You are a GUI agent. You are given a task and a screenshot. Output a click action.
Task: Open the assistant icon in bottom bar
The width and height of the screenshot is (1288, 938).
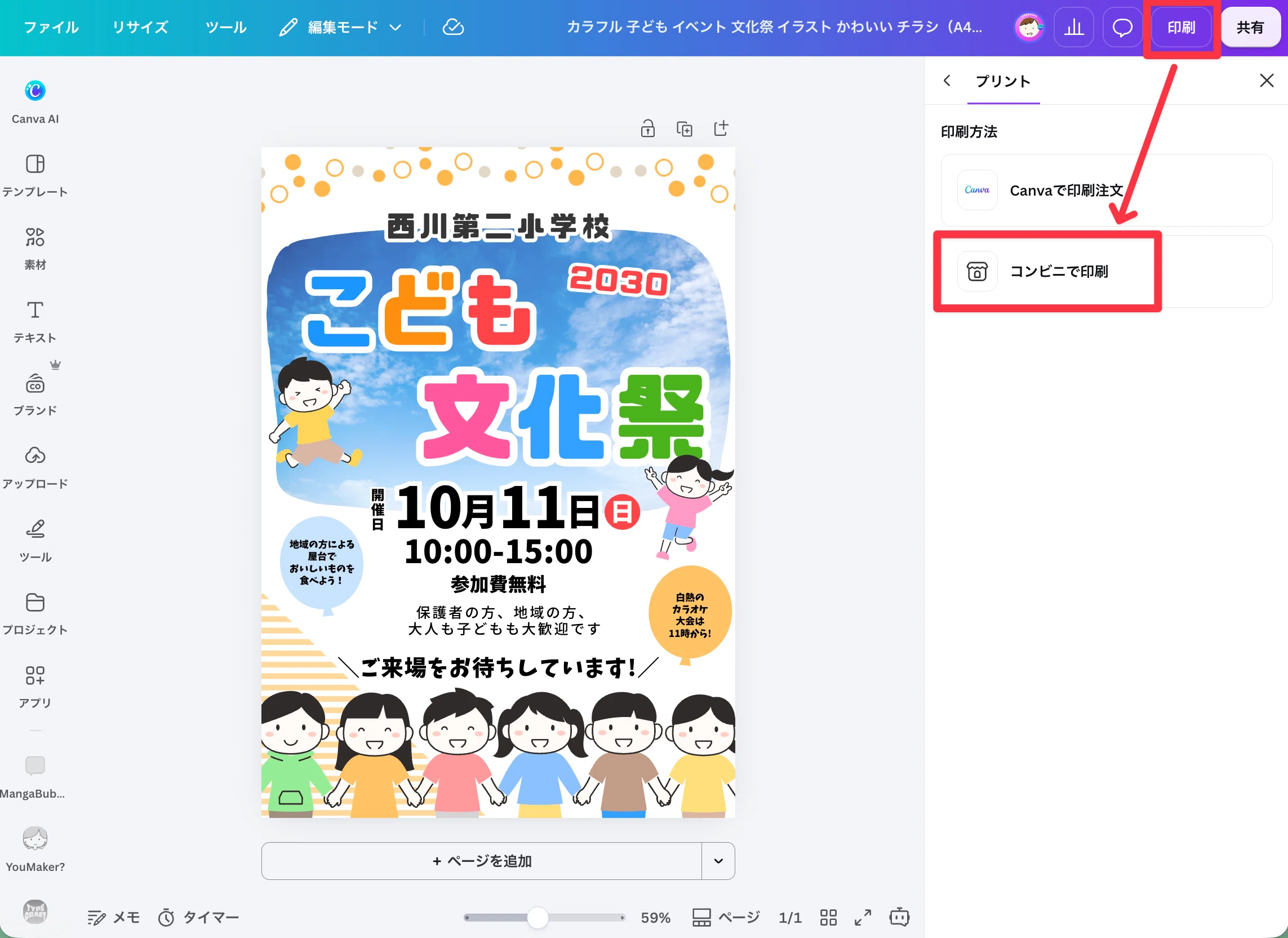tap(899, 917)
